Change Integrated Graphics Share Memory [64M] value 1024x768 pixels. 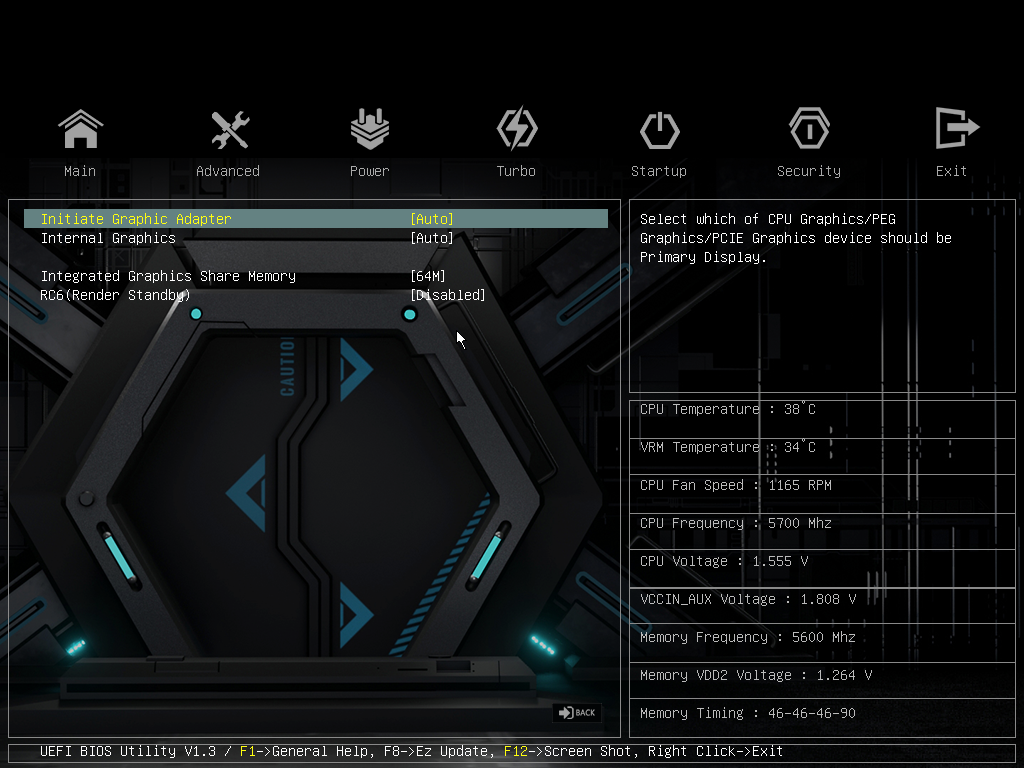(x=428, y=276)
